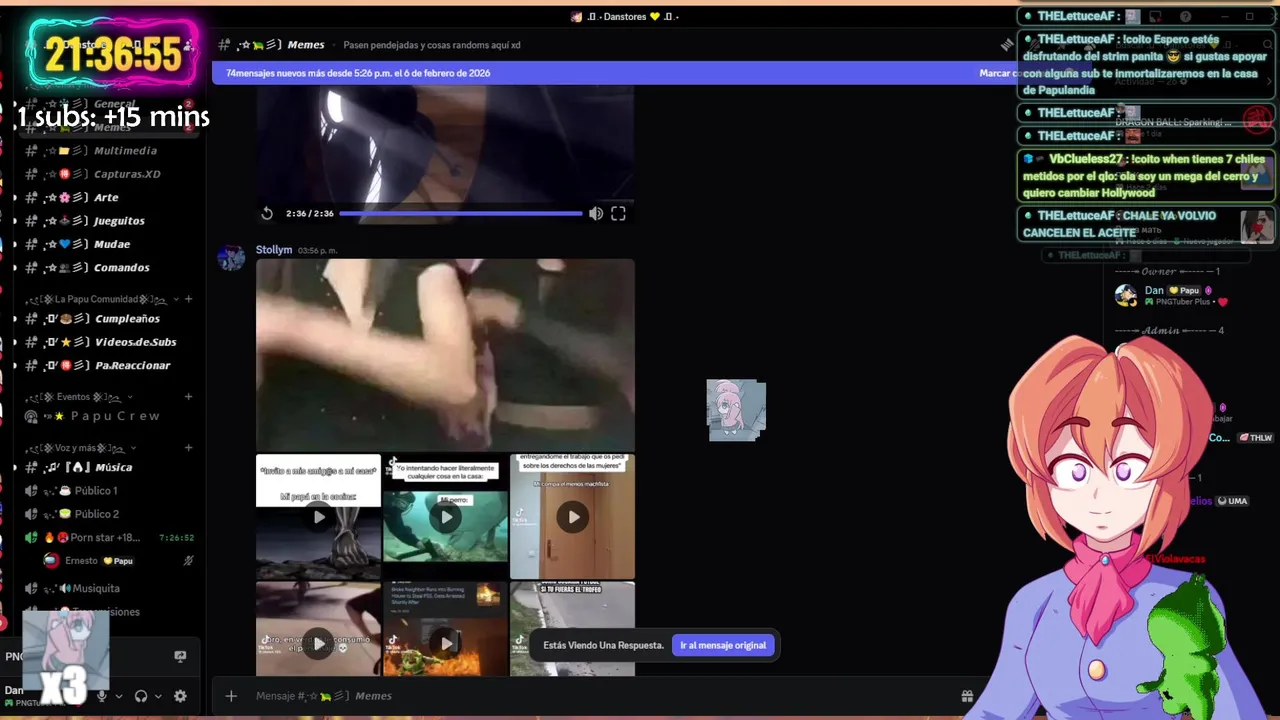The width and height of the screenshot is (1280, 720).
Task: Toggle microphone mute in user panel
Action: coord(101,696)
